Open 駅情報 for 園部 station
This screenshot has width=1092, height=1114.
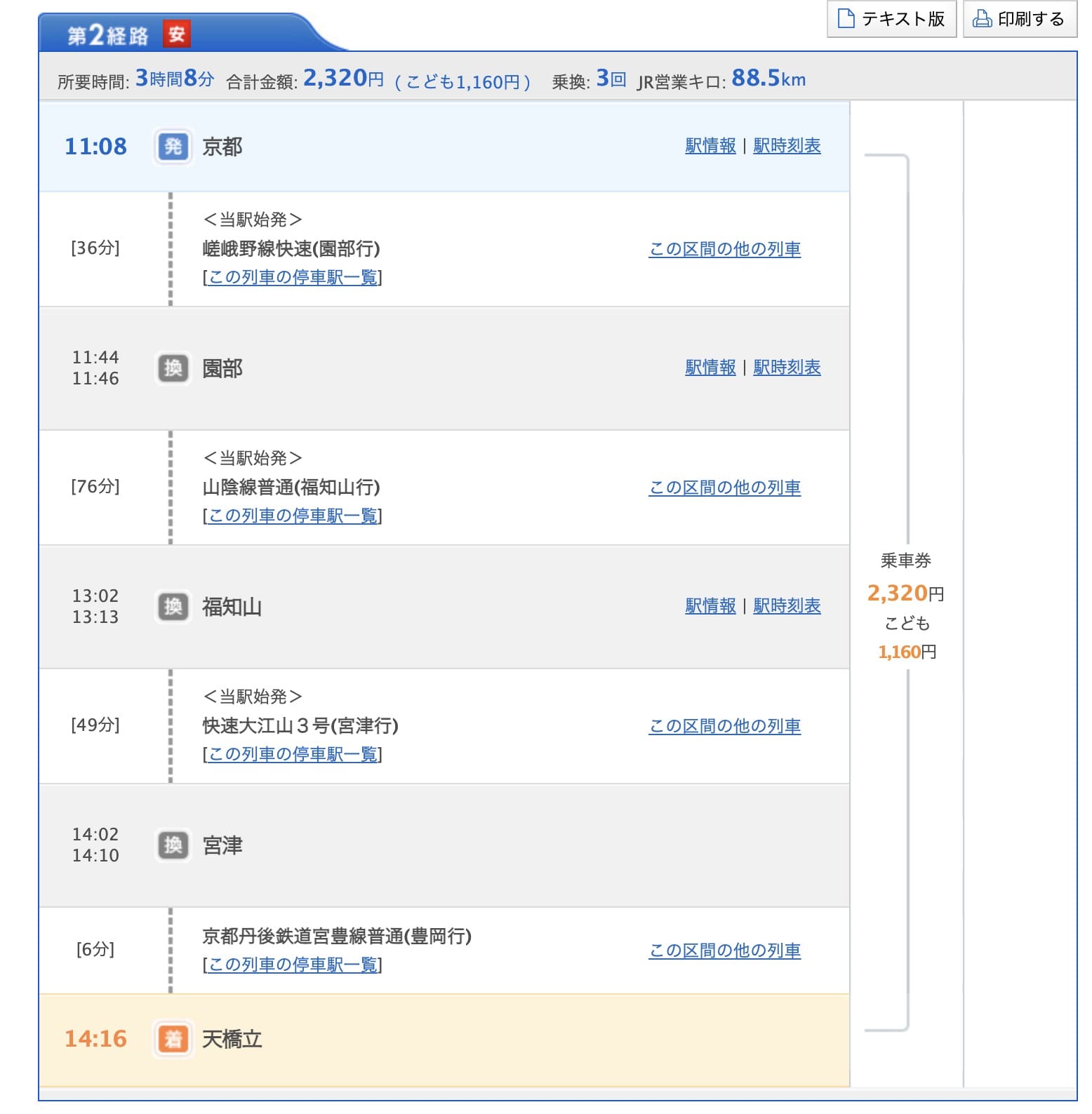tap(710, 368)
